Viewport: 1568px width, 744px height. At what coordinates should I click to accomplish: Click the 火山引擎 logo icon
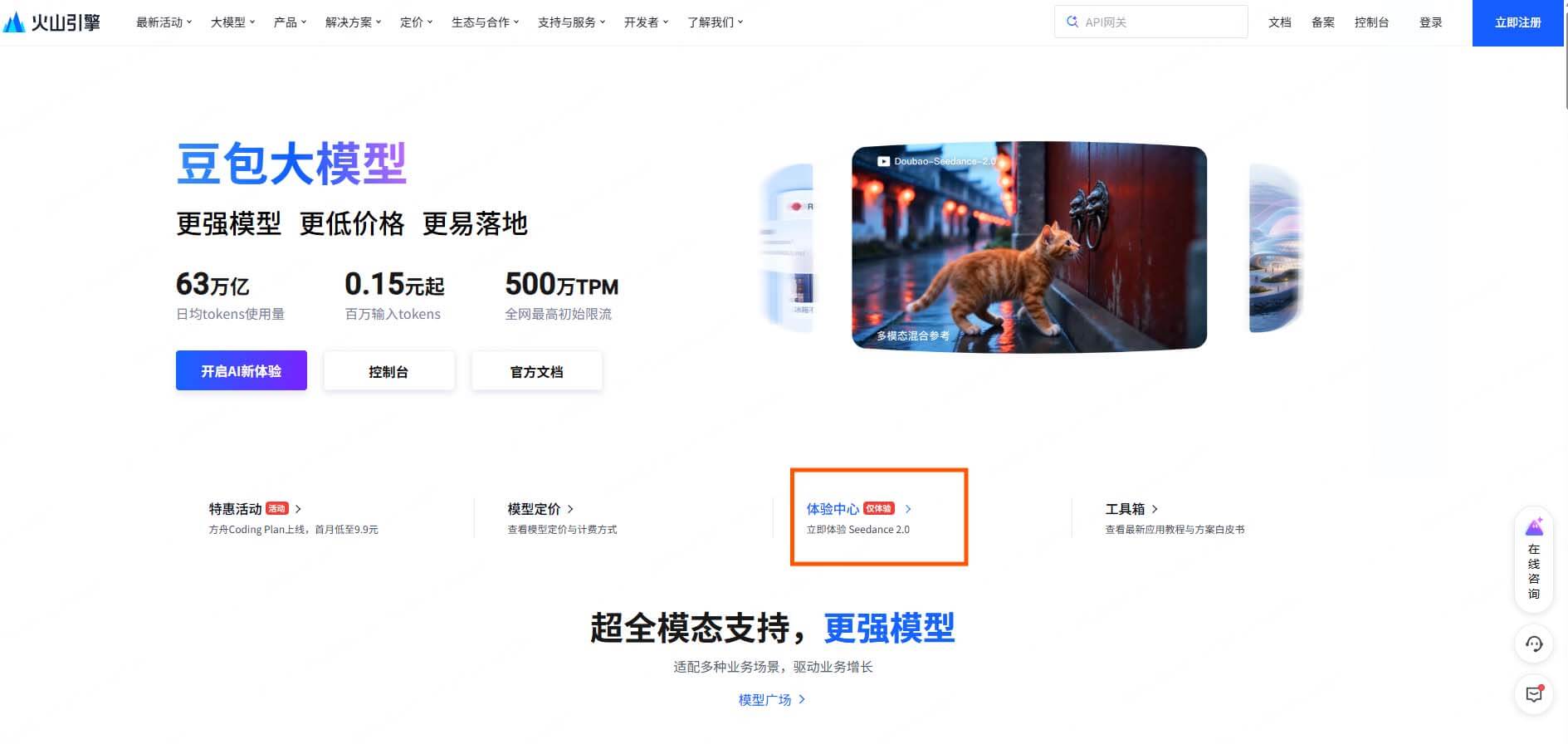click(x=13, y=22)
